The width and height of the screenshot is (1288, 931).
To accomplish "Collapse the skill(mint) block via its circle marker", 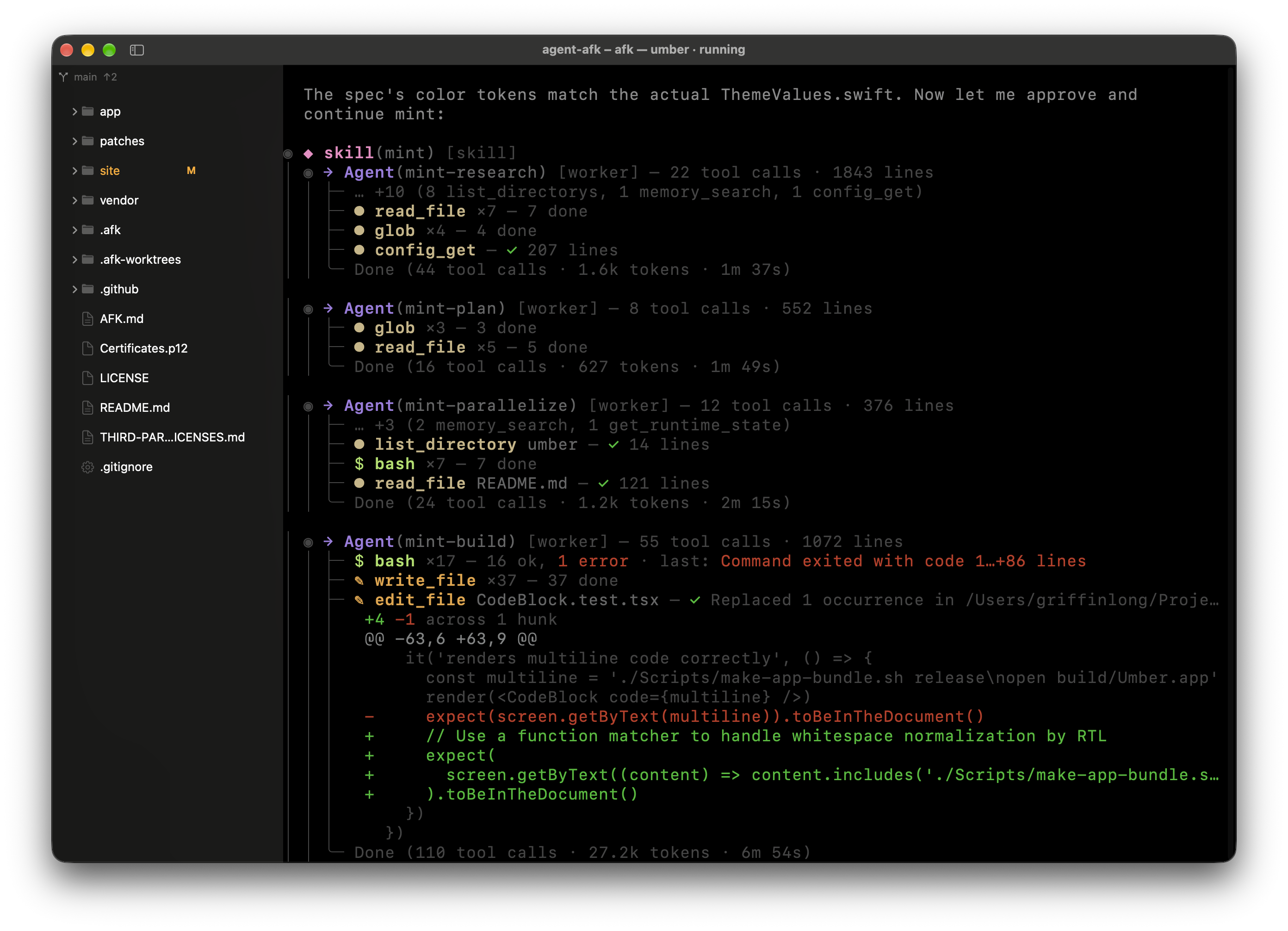I will 288,154.
